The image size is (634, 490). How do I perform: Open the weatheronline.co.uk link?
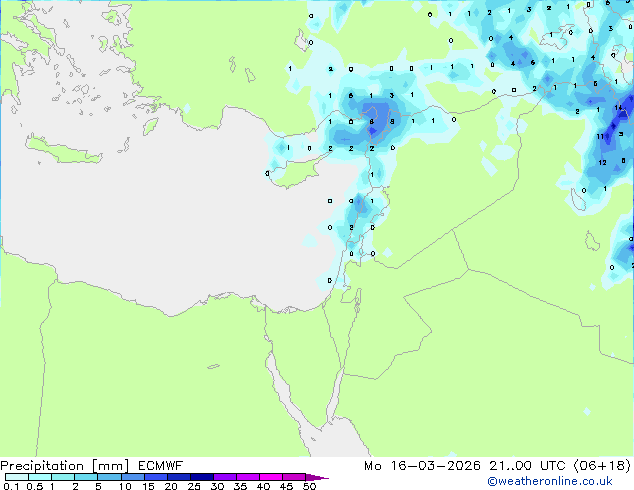[x=550, y=481]
